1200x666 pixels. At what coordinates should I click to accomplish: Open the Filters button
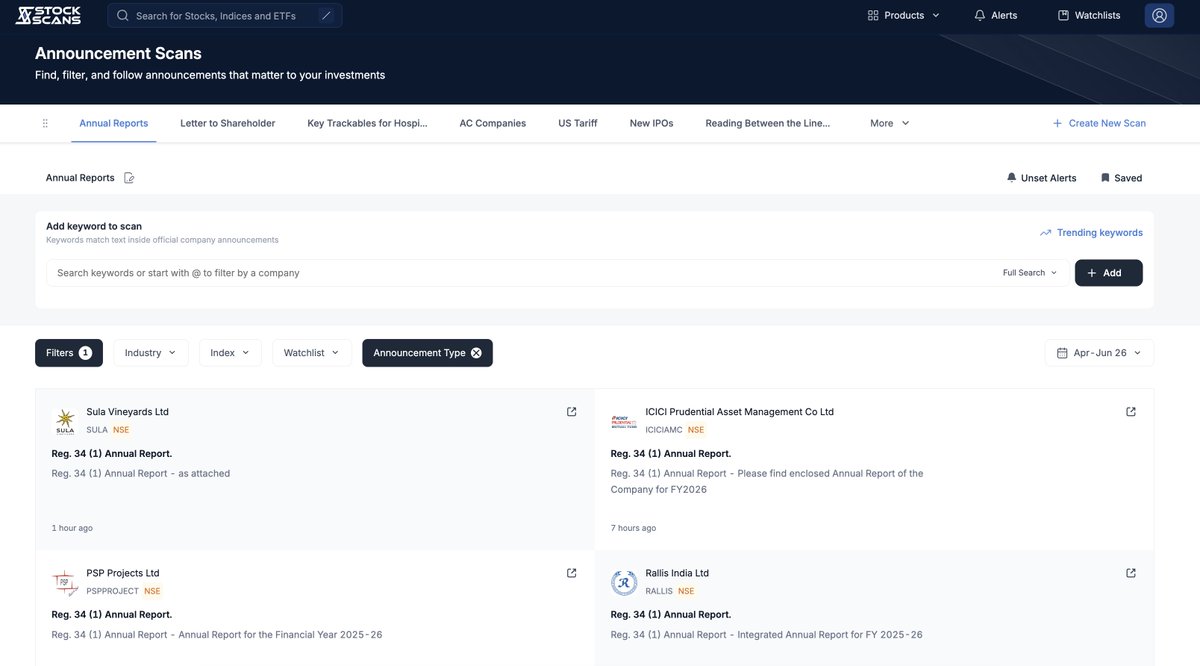click(69, 353)
